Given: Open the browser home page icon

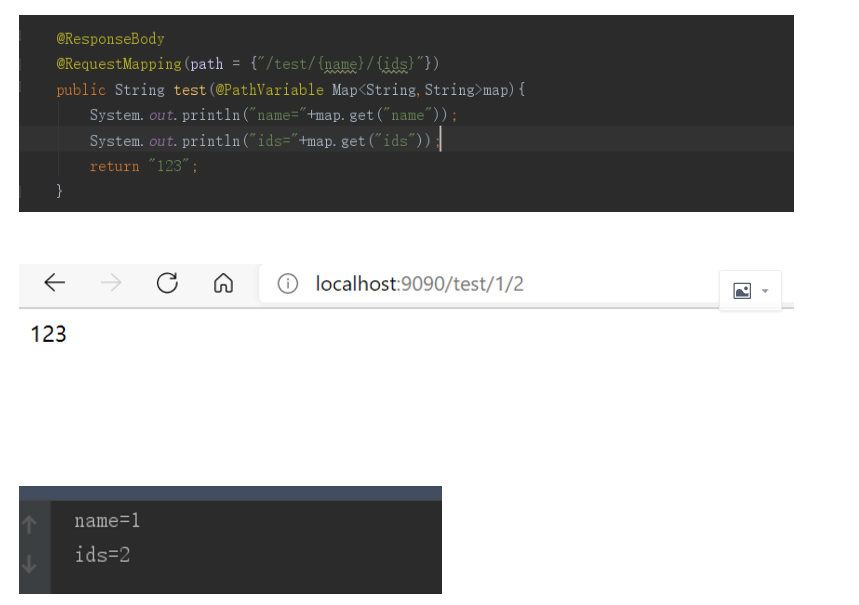Looking at the screenshot, I should coord(224,283).
